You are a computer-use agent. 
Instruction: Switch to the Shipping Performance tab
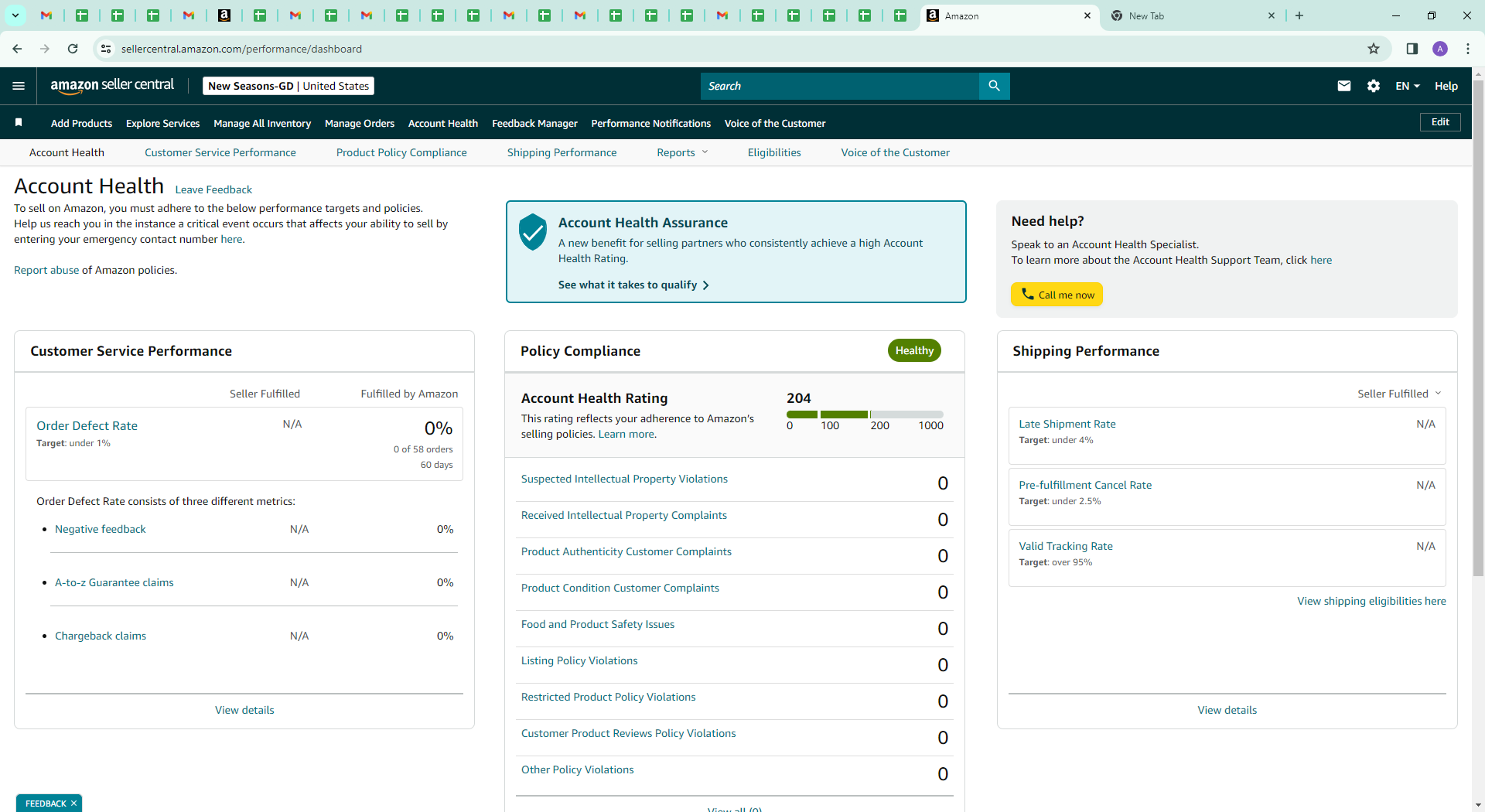point(562,152)
